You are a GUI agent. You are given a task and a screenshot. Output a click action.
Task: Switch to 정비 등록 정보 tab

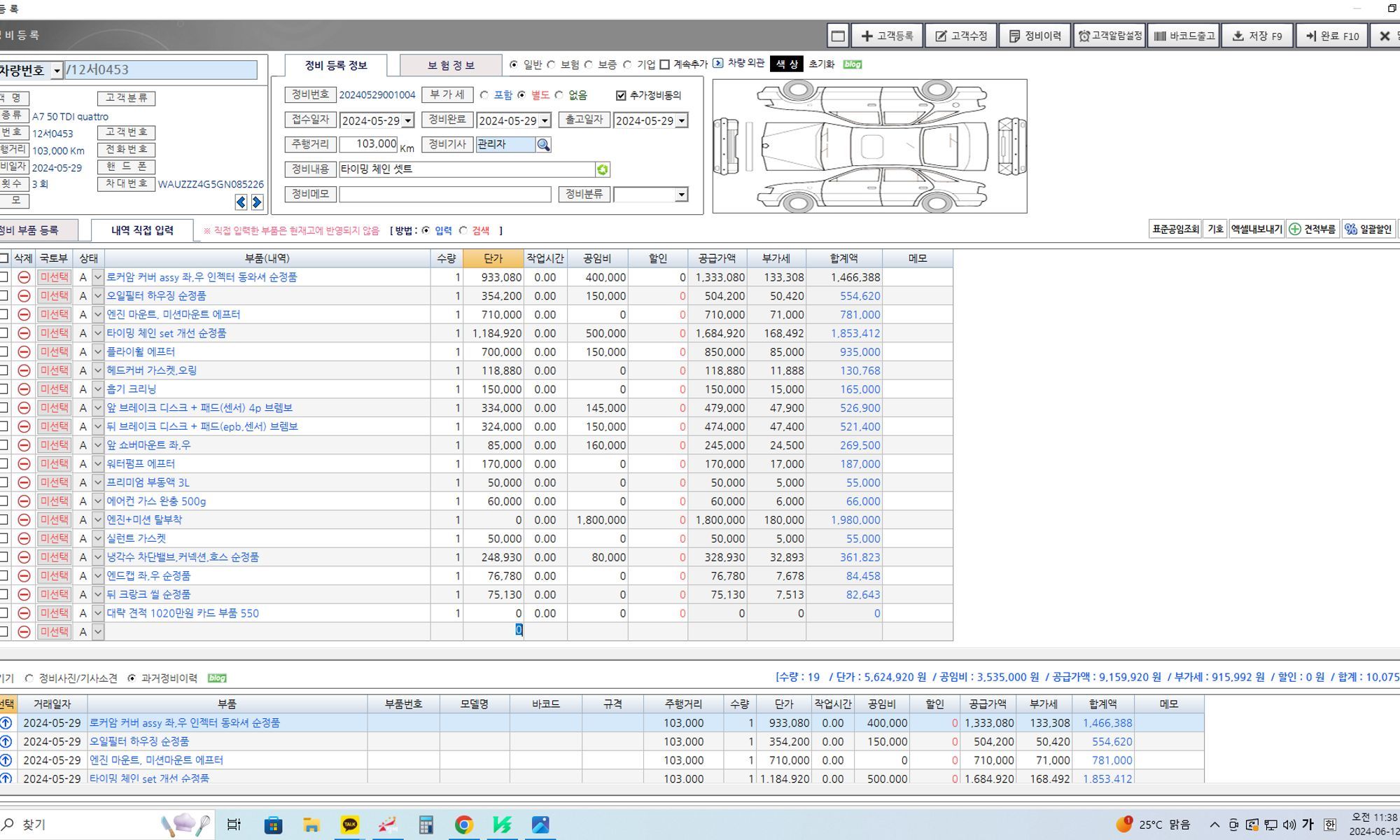click(336, 65)
